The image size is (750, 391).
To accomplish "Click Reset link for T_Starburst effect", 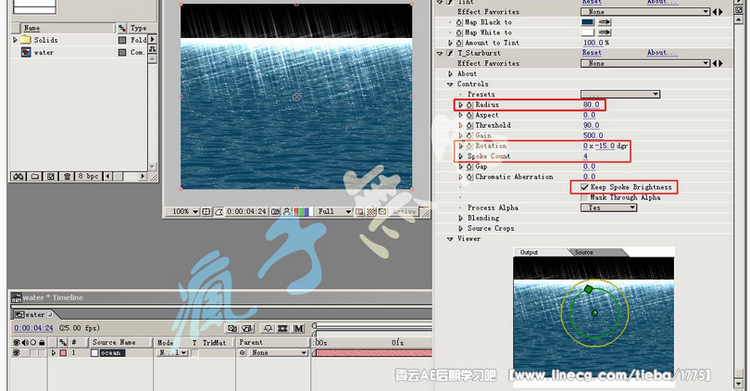I will 592,53.
